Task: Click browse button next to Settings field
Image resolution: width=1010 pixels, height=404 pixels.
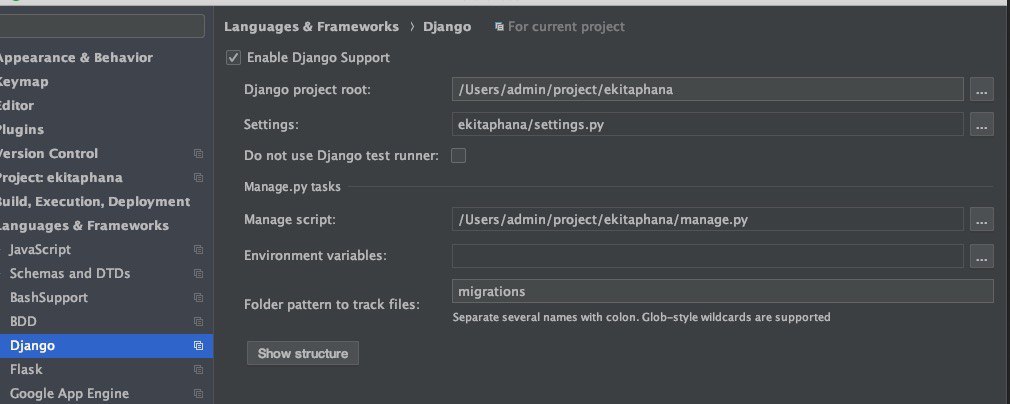Action: [x=981, y=125]
